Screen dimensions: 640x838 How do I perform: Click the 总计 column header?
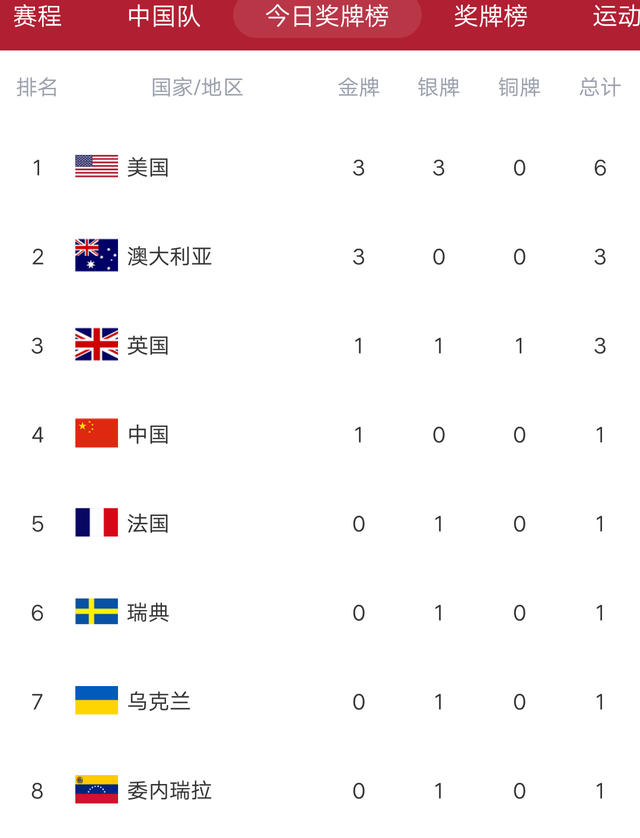[x=600, y=87]
